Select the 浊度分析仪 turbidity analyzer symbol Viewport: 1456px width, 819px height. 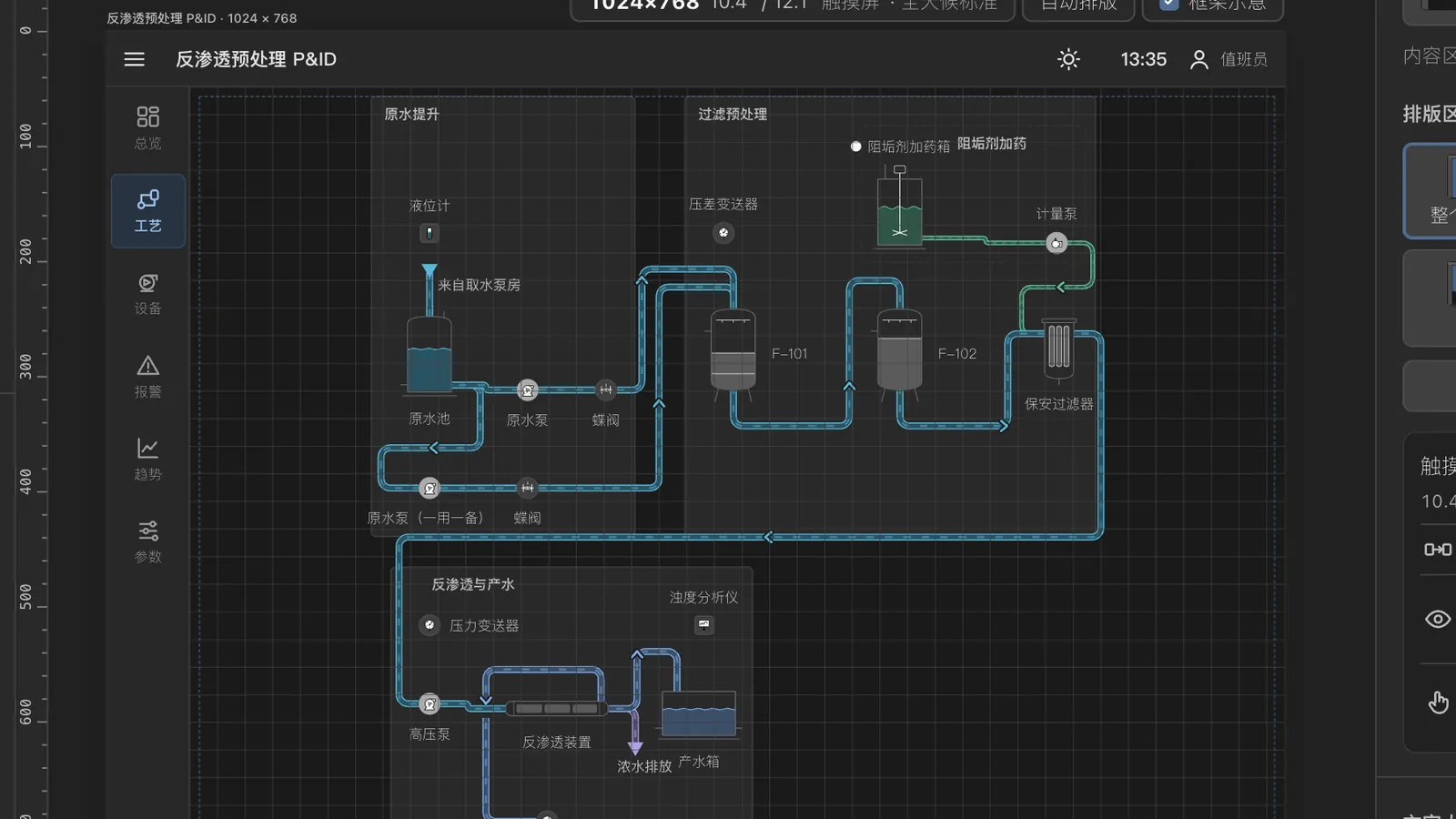coord(703,625)
